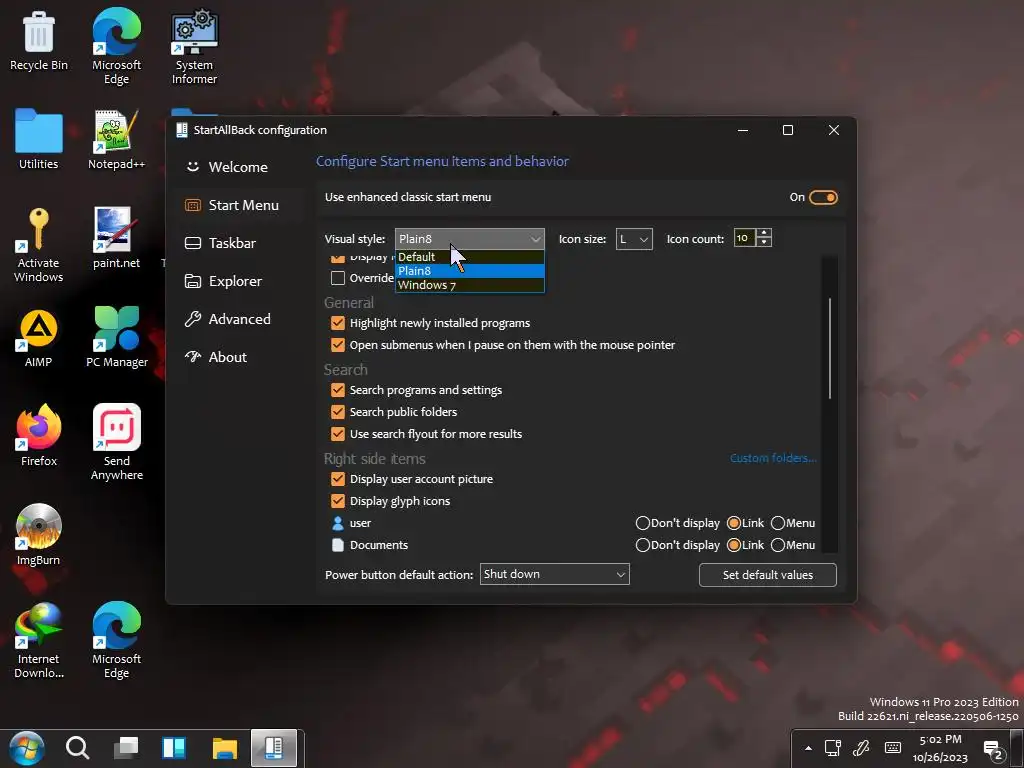Open the Icon size dropdown

[x=634, y=239]
